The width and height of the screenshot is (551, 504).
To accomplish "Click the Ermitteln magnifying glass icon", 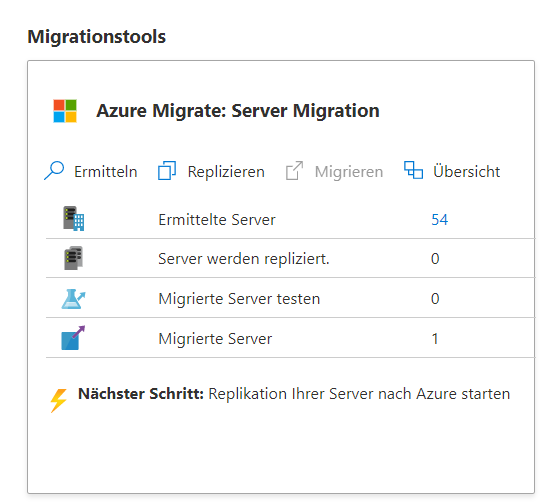I will click(54, 171).
